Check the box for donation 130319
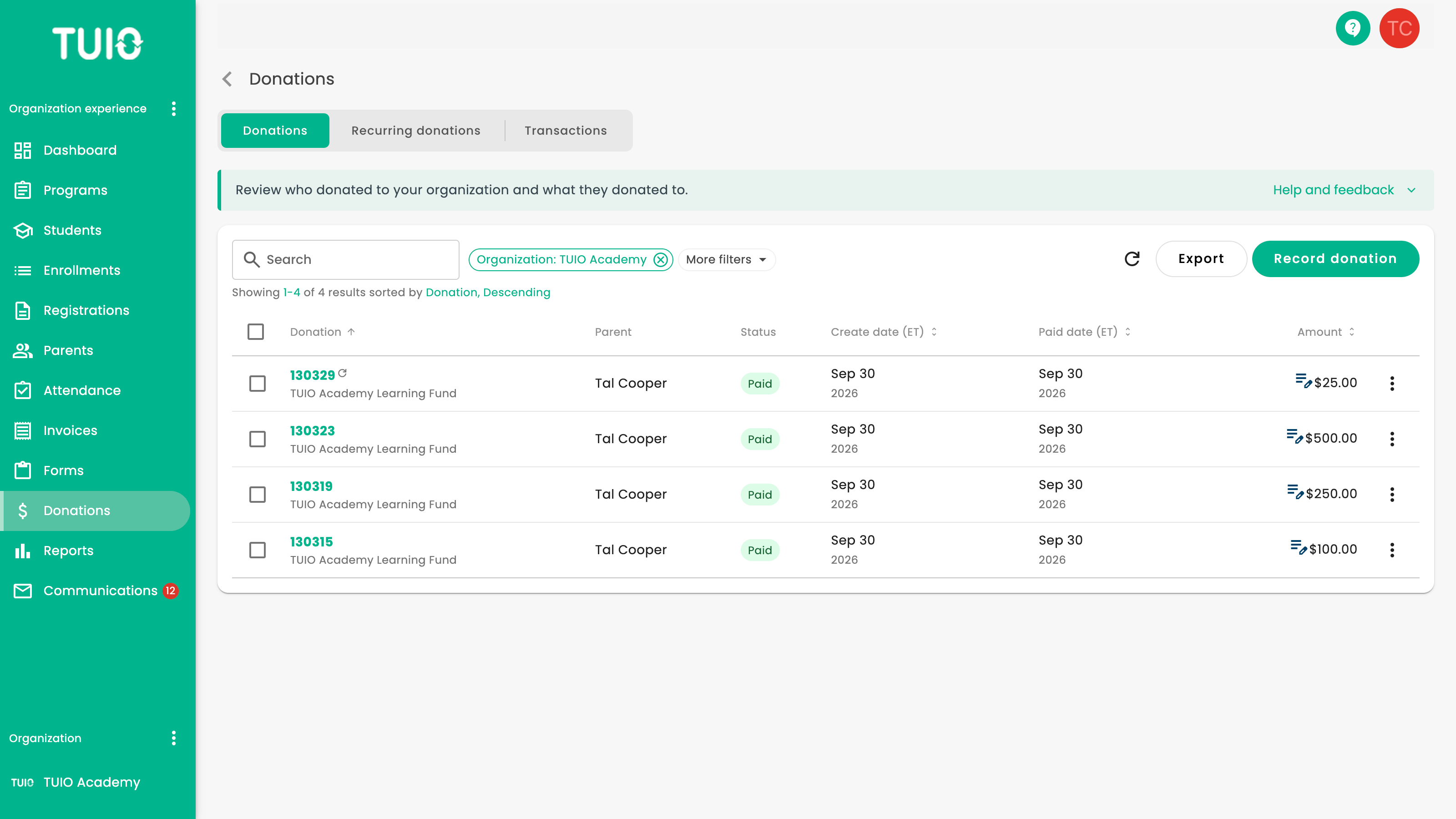Image resolution: width=1456 pixels, height=819 pixels. pos(257,494)
